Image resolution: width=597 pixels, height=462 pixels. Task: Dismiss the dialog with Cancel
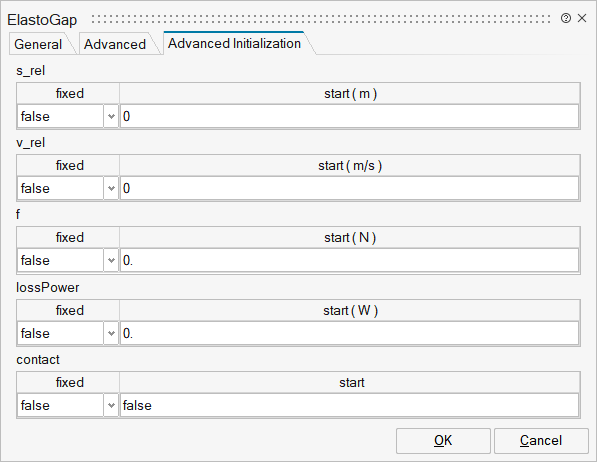click(x=541, y=441)
